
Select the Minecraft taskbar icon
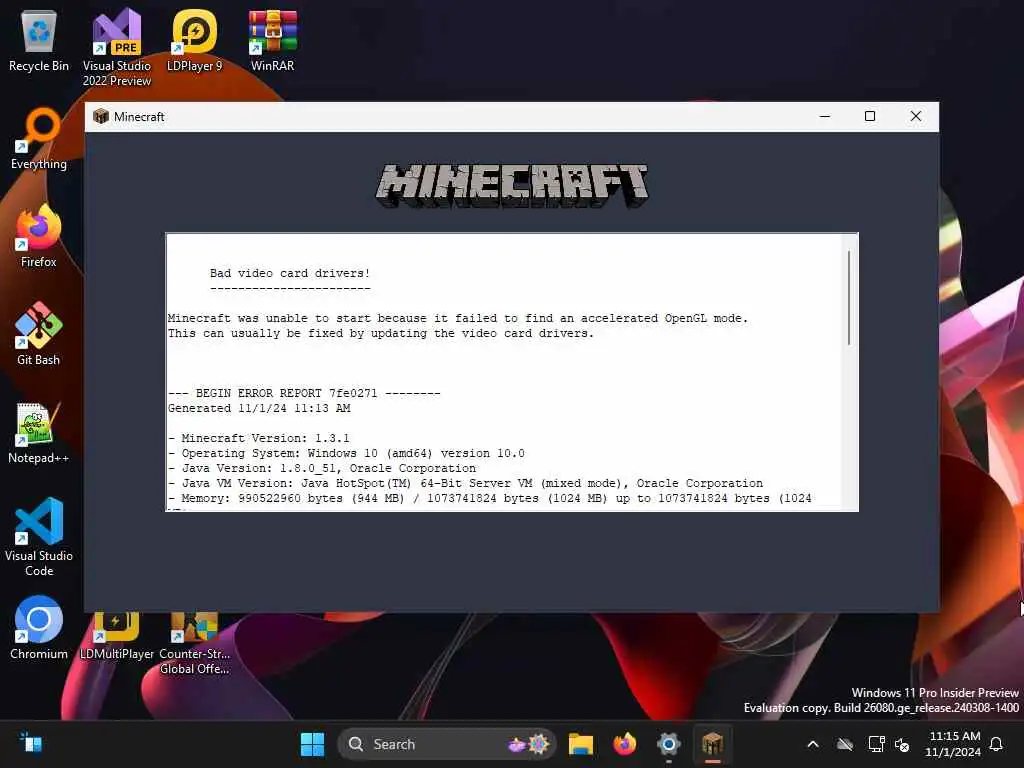[x=712, y=744]
